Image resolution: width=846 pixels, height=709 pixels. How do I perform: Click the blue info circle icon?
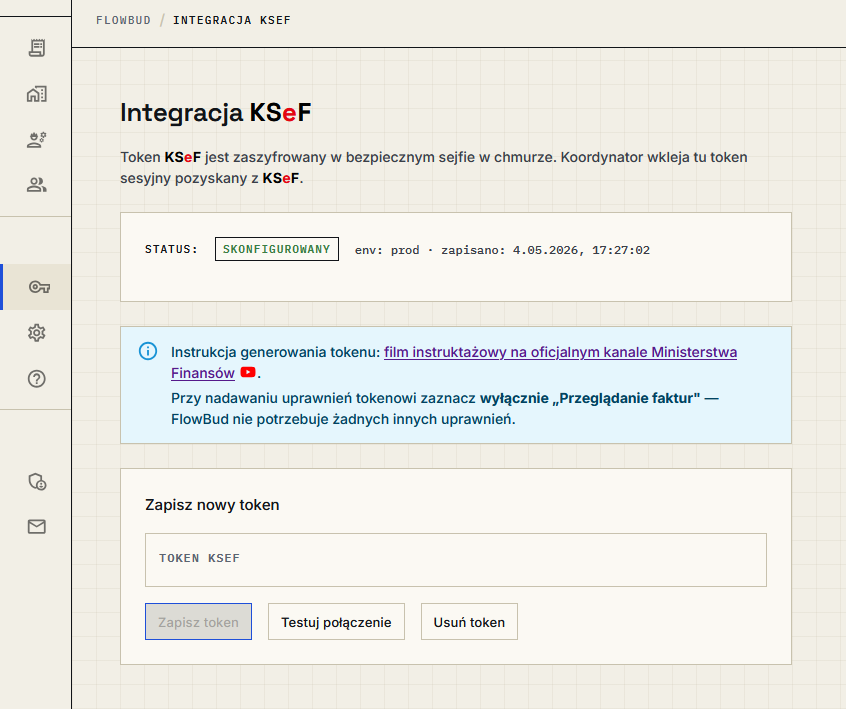148,351
